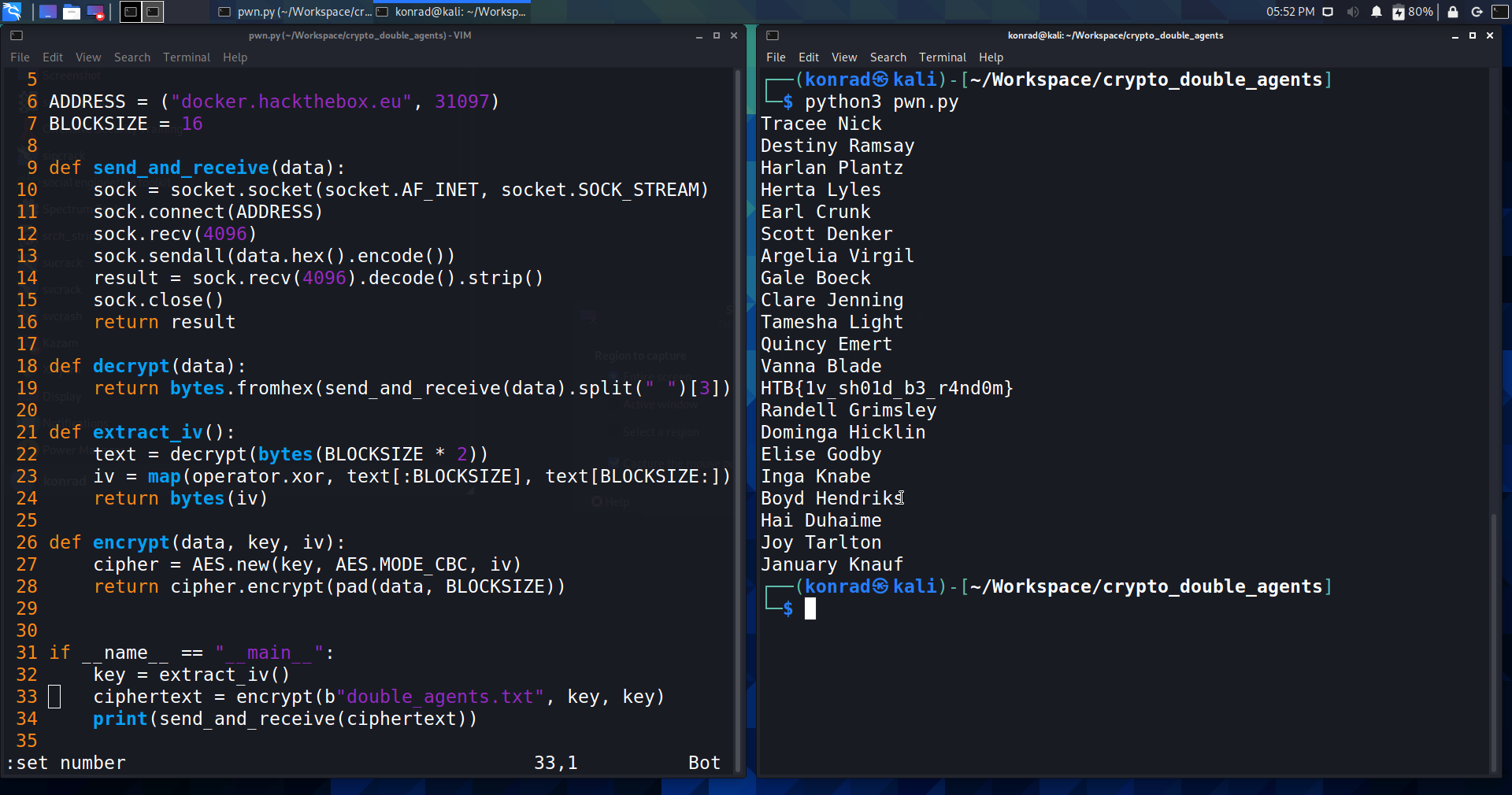Click the volume speaker icon
Viewport: 1512px width, 795px height.
click(1353, 12)
